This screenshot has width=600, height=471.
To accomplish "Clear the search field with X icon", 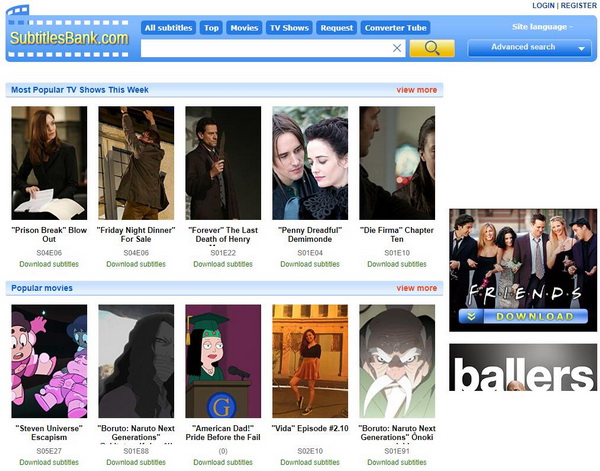I will tap(397, 48).
